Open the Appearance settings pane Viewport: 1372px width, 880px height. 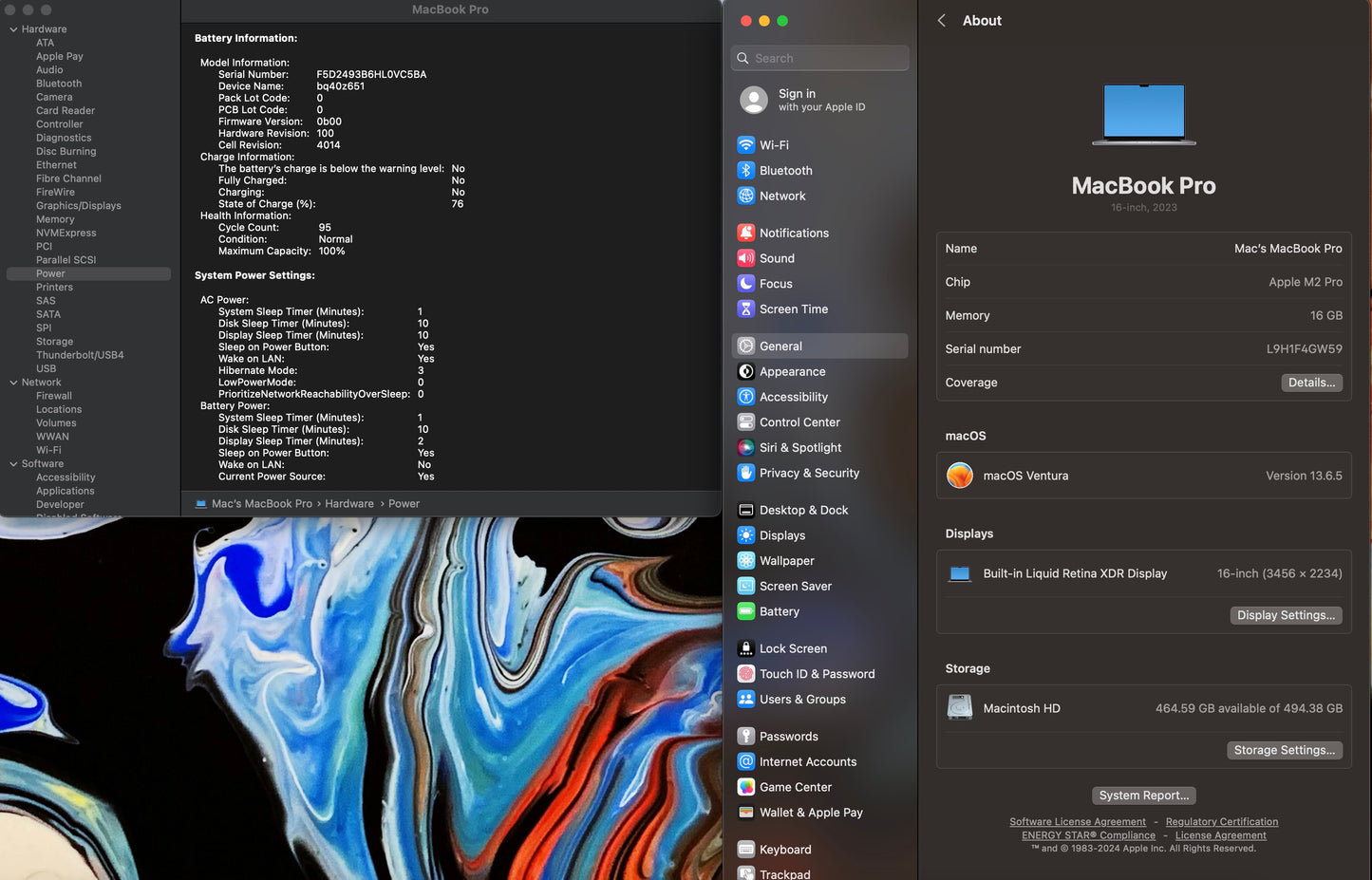(792, 372)
